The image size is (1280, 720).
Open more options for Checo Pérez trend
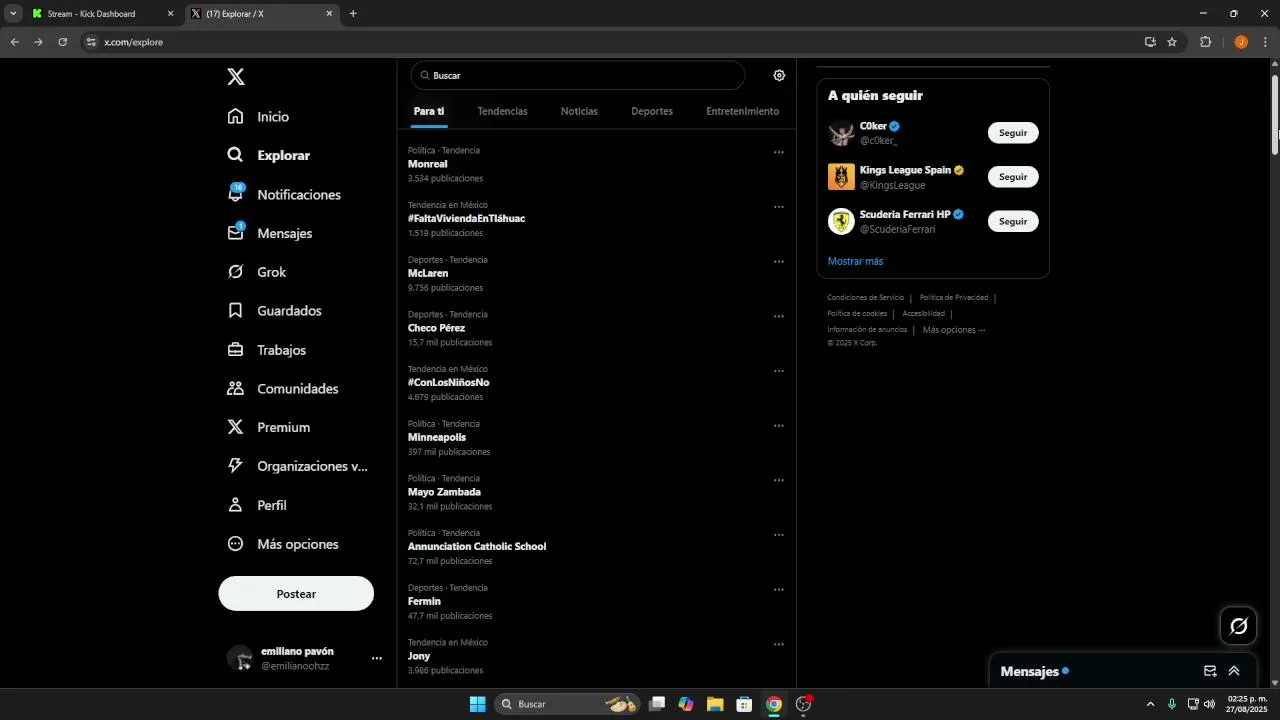point(778,316)
